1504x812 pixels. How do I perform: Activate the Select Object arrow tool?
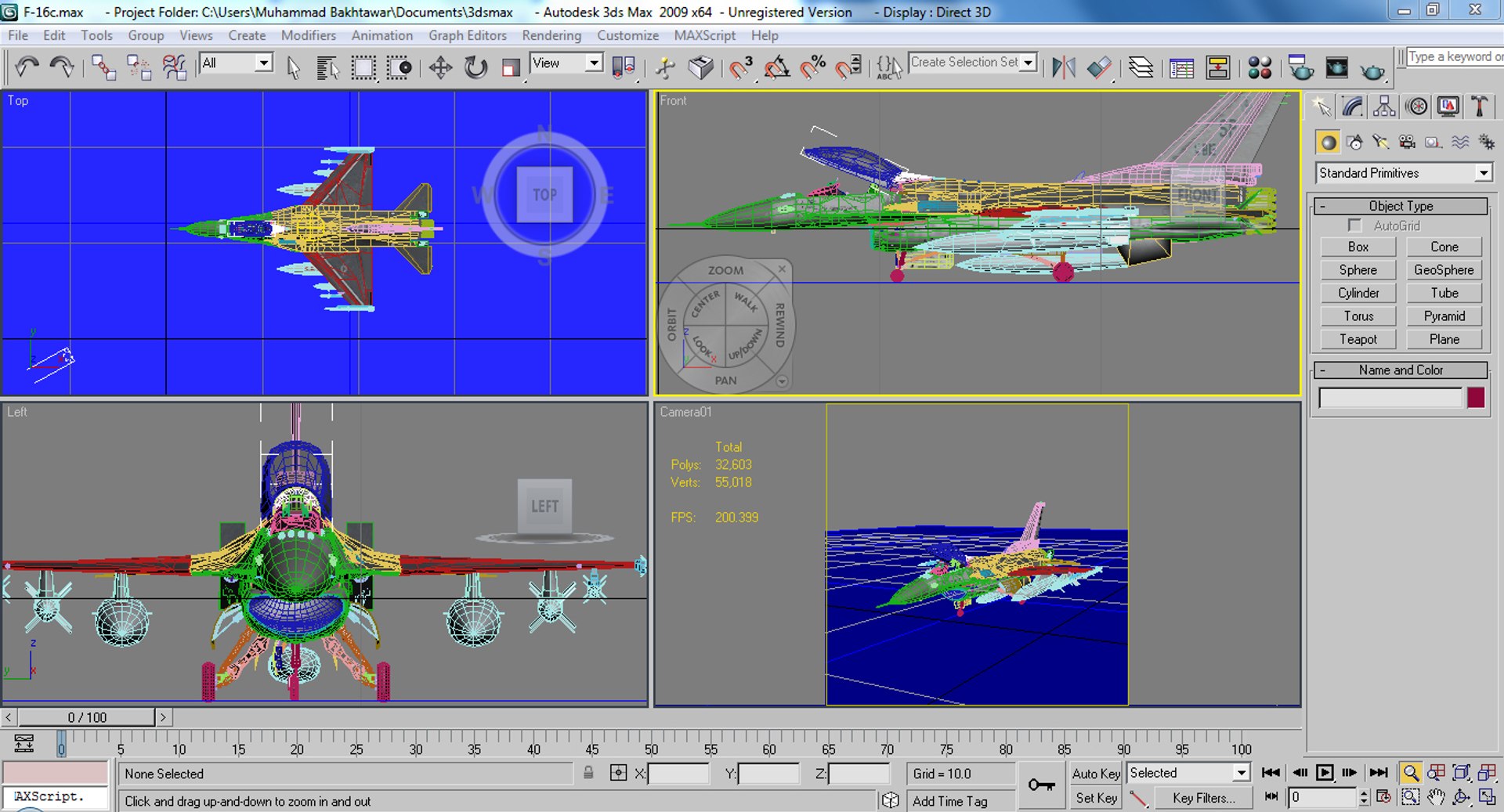(x=293, y=68)
